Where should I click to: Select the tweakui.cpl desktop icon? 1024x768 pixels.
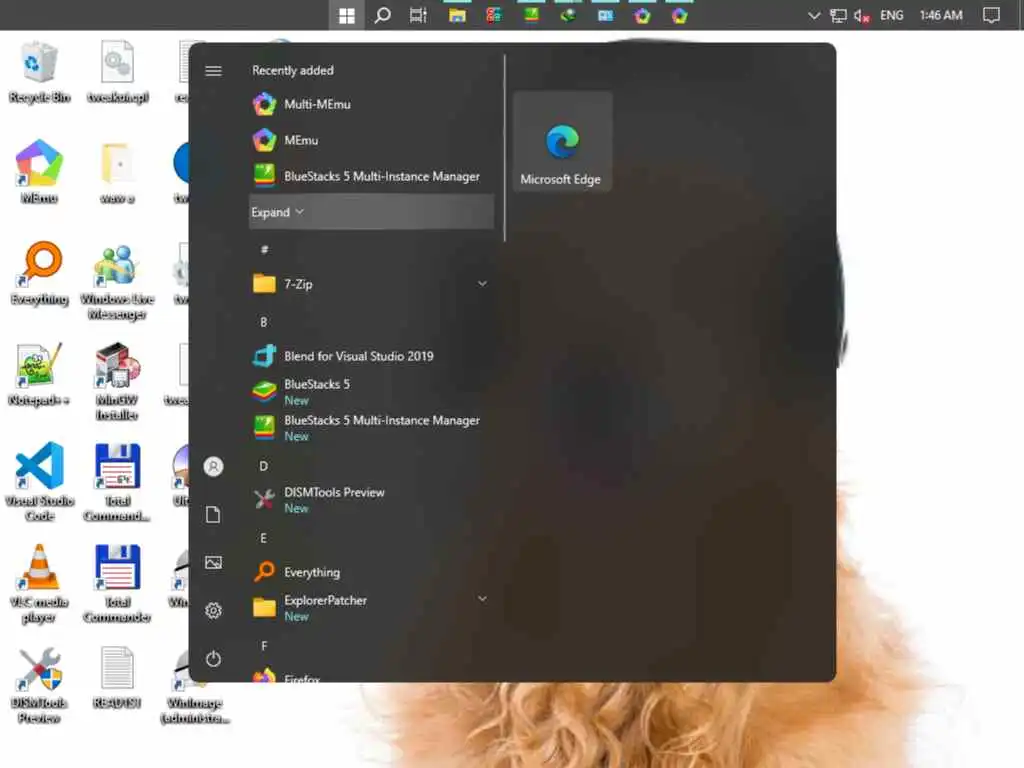coord(118,72)
